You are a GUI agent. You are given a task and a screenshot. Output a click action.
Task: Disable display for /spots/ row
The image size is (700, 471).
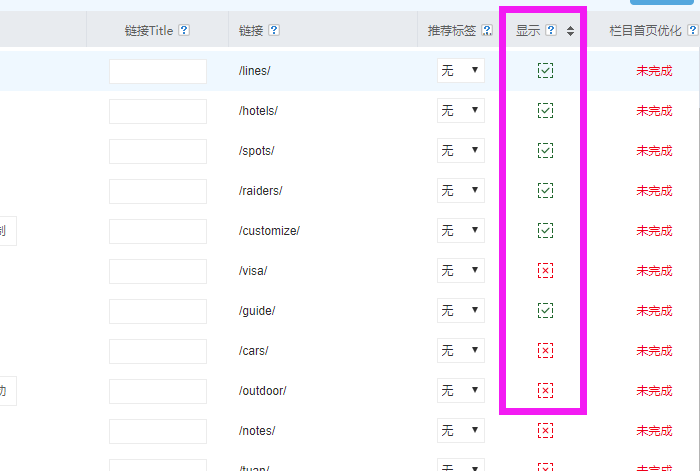[545, 150]
